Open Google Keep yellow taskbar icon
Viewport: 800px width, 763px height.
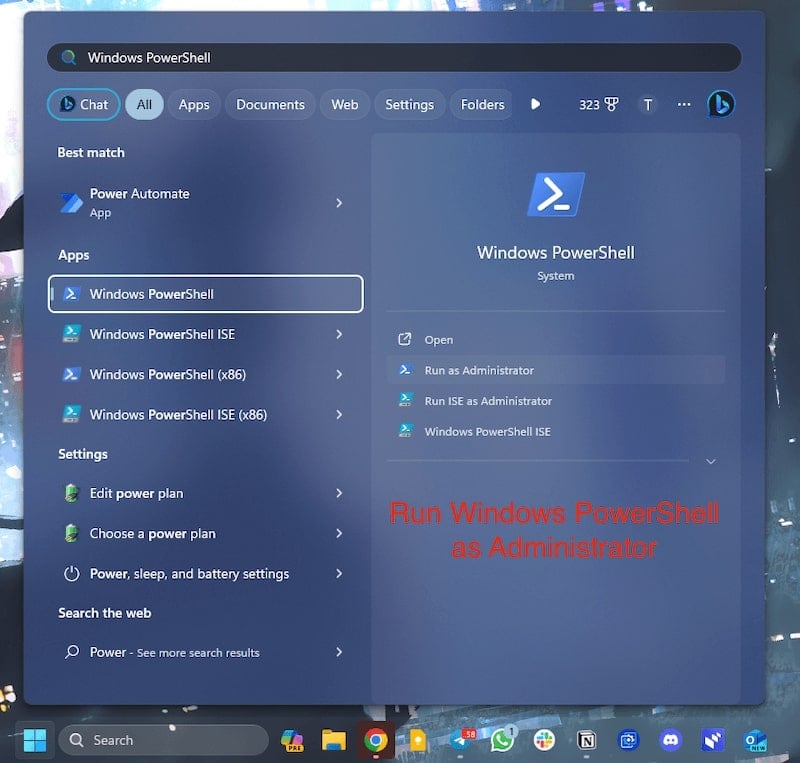click(x=418, y=740)
